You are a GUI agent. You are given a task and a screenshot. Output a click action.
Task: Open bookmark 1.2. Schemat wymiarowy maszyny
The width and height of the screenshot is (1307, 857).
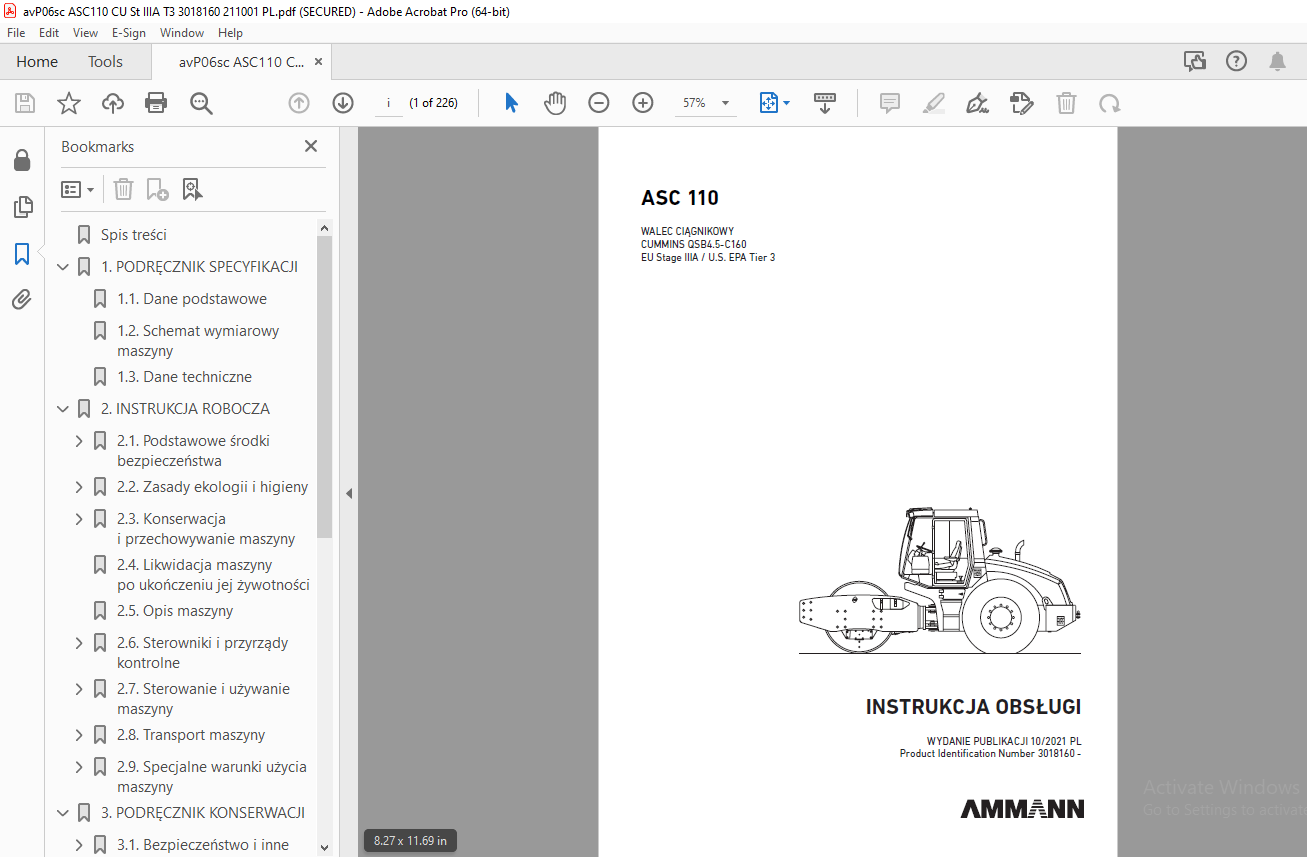tap(198, 341)
